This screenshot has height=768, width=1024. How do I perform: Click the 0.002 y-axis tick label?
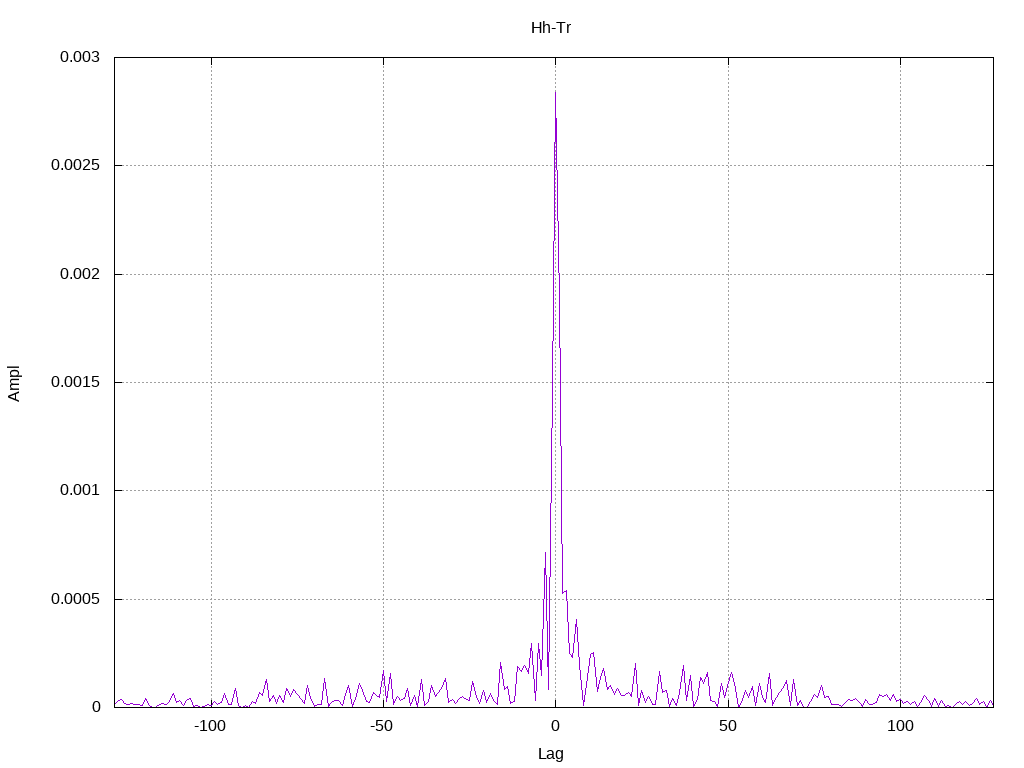pos(80,274)
